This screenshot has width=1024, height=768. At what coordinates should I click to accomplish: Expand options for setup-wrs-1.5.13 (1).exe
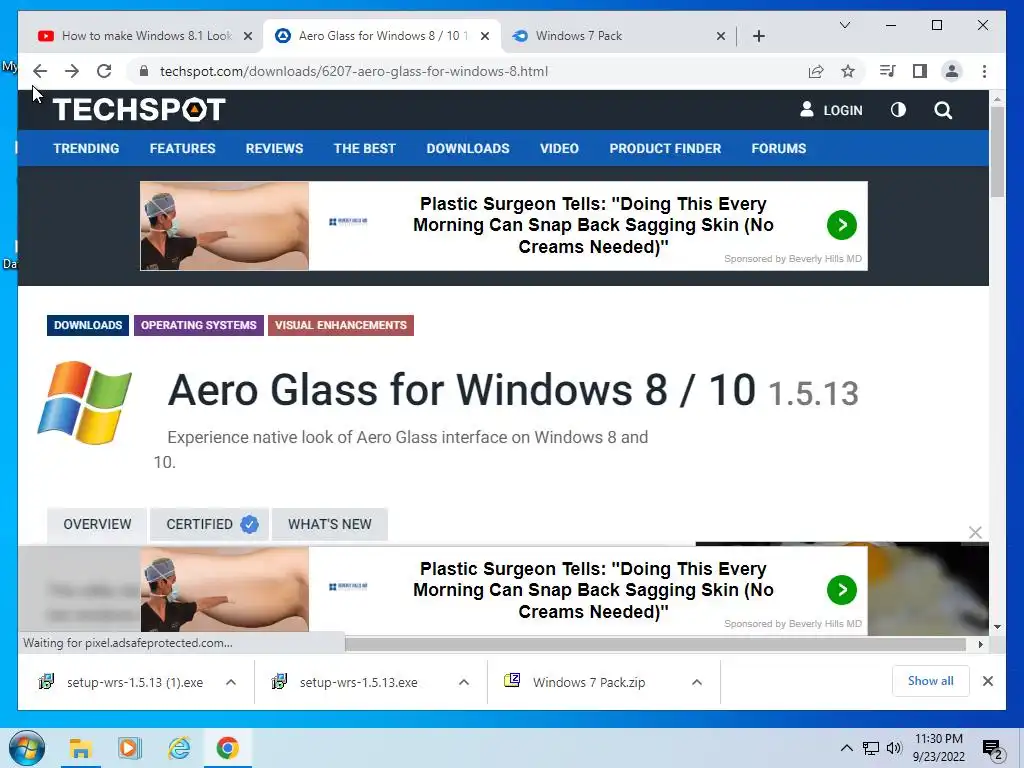pyautogui.click(x=231, y=682)
